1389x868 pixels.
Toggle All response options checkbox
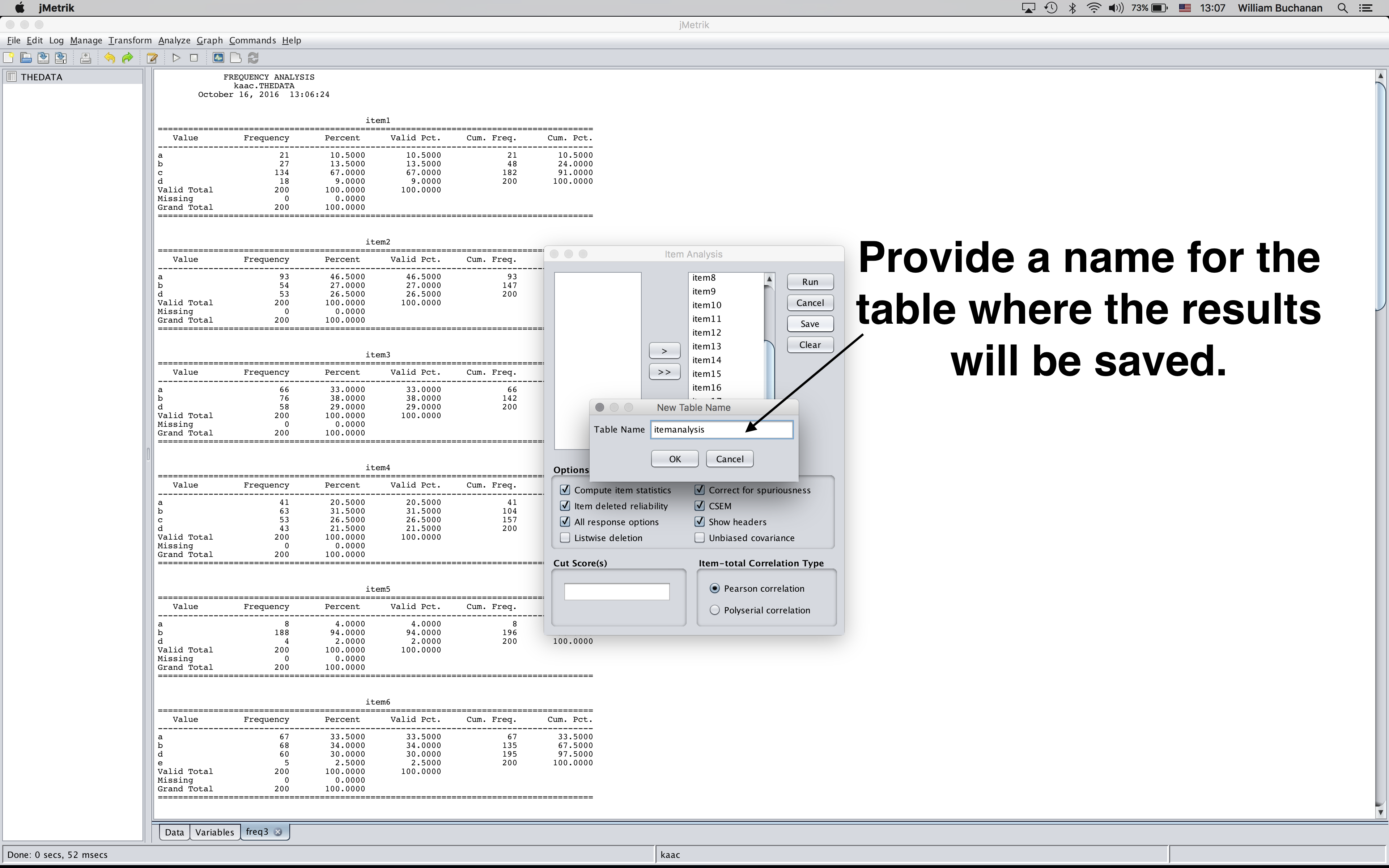tap(565, 522)
